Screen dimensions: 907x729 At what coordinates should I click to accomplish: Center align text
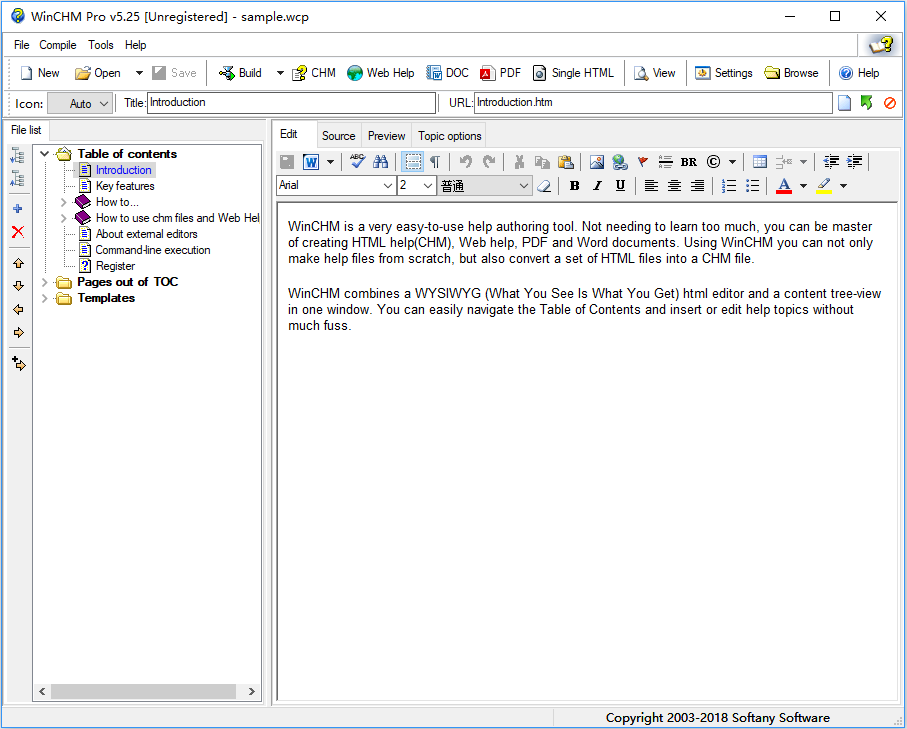(x=674, y=186)
